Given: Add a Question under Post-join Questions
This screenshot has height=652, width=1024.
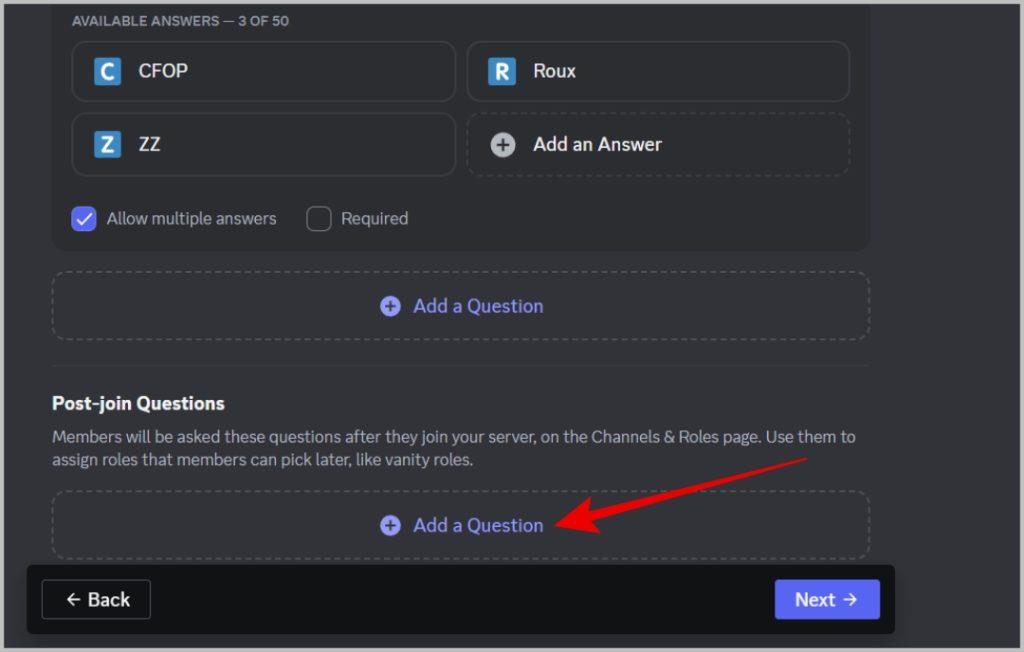Looking at the screenshot, I should (x=460, y=525).
